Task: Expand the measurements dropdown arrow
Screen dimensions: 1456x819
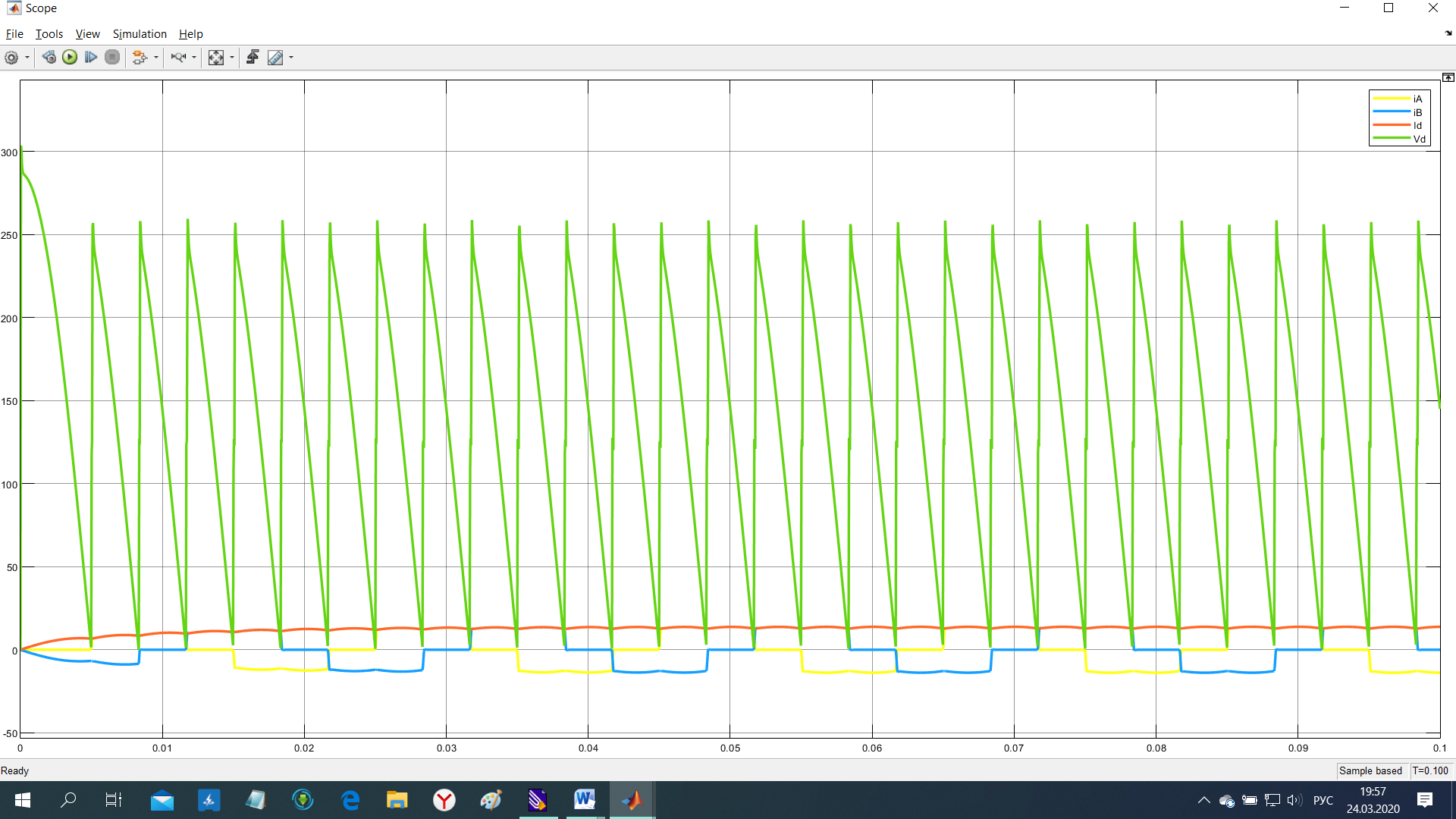Action: (291, 58)
